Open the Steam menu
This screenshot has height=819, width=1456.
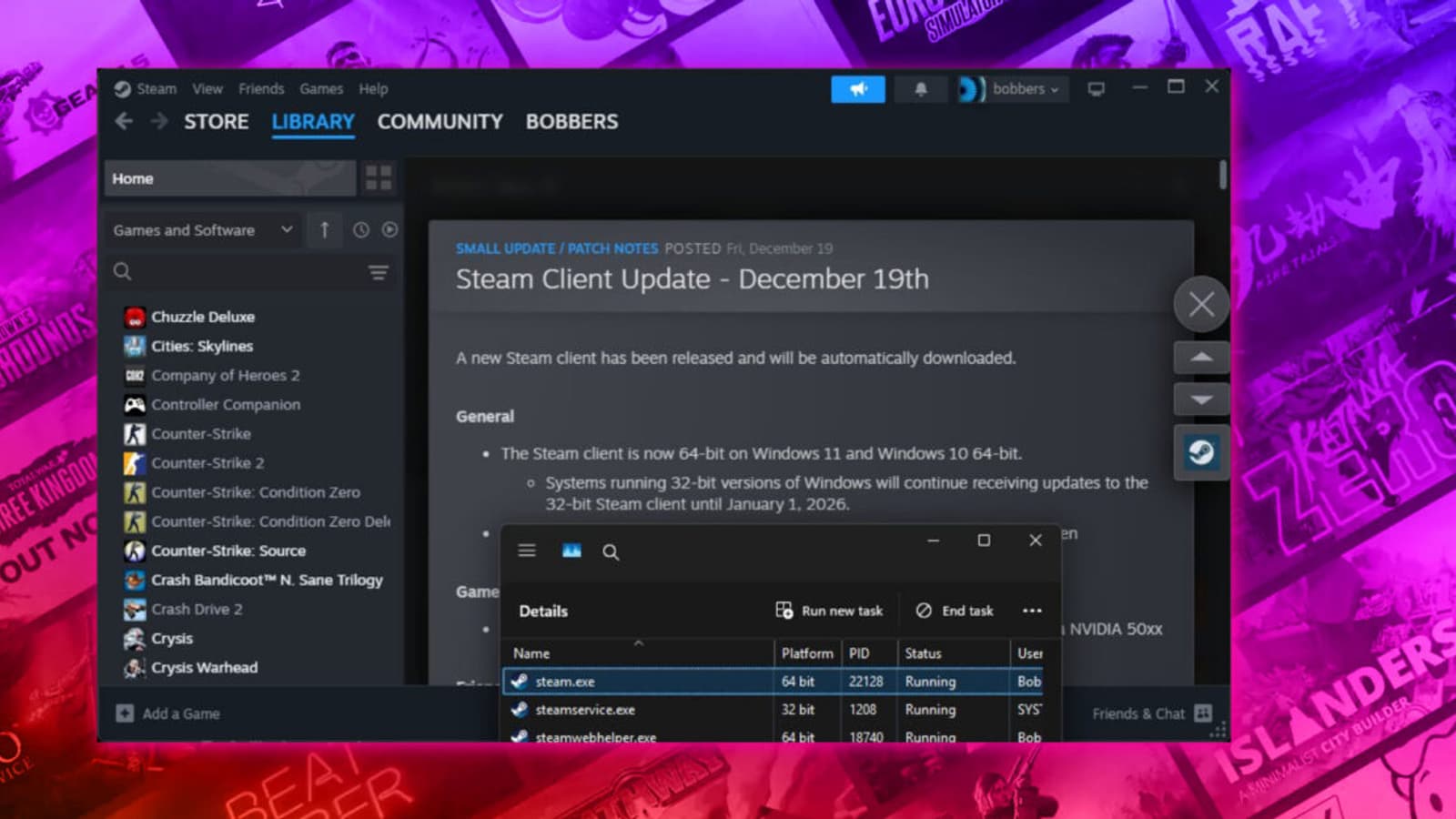pos(157,89)
